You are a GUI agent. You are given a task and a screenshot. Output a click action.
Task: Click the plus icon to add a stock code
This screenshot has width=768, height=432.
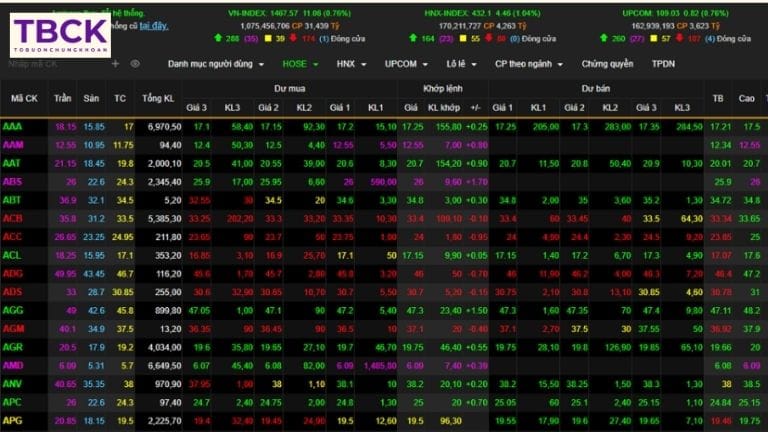115,63
